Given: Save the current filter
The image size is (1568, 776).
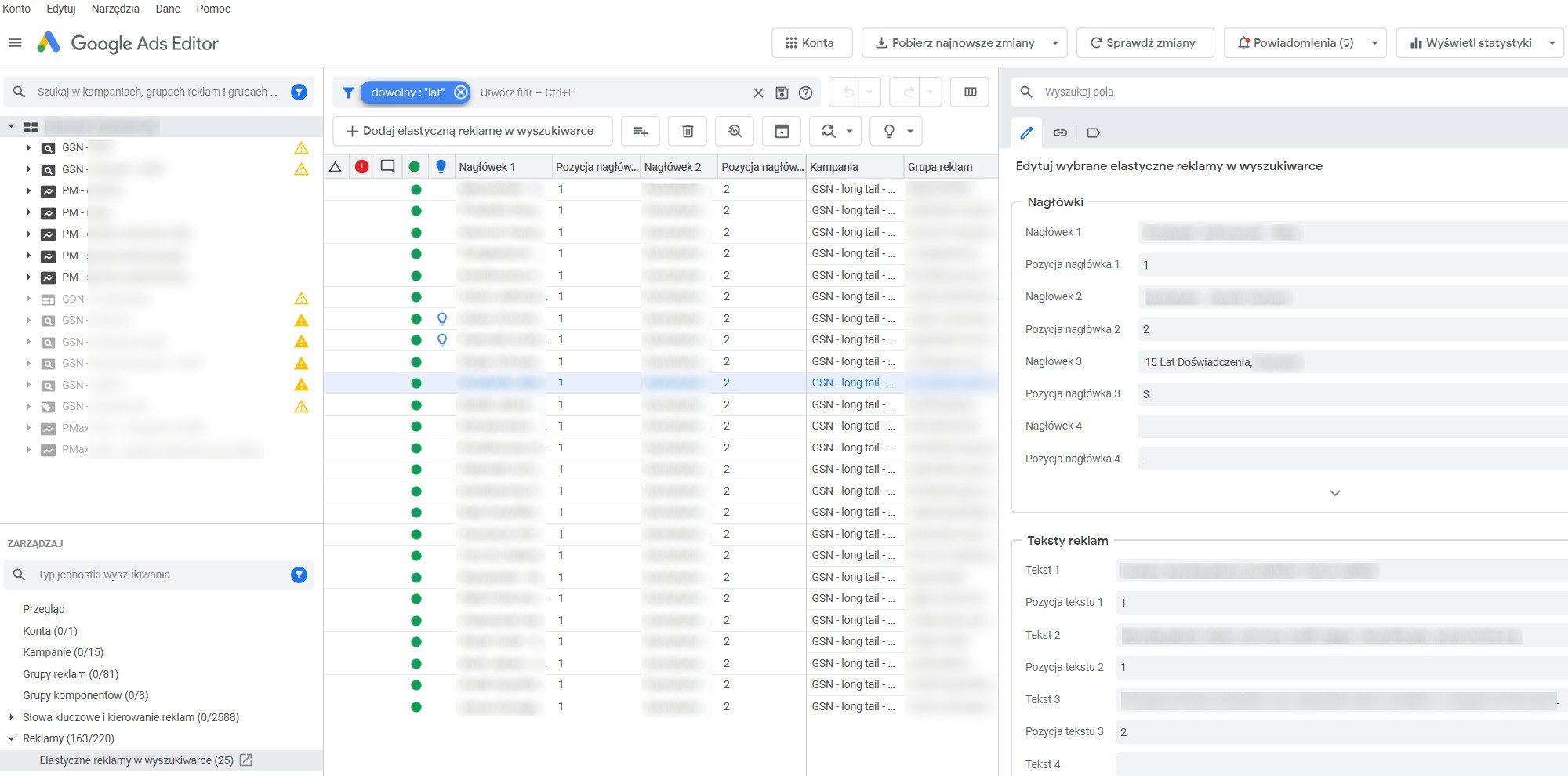Looking at the screenshot, I should point(782,92).
